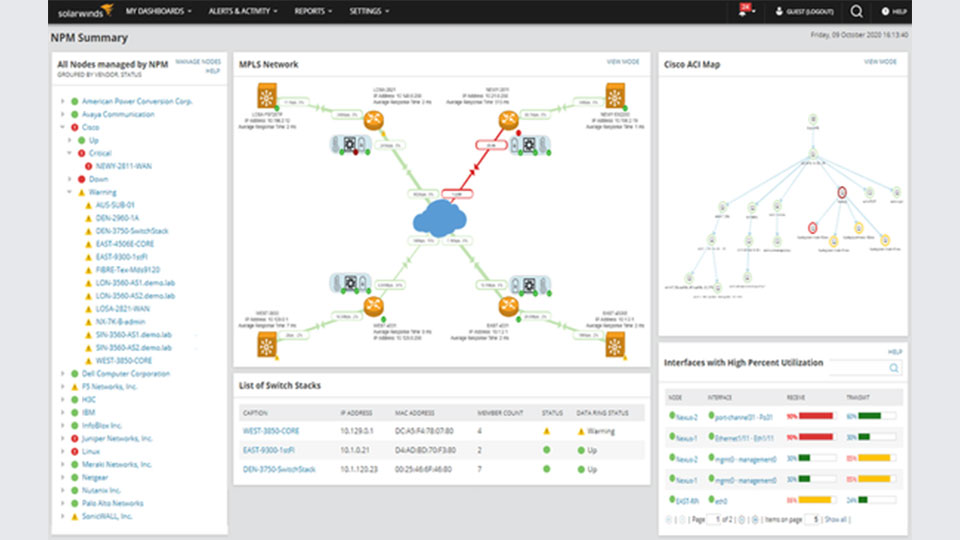
Task: Click View Mode in Cisco ACI Map widget
Action: point(880,62)
